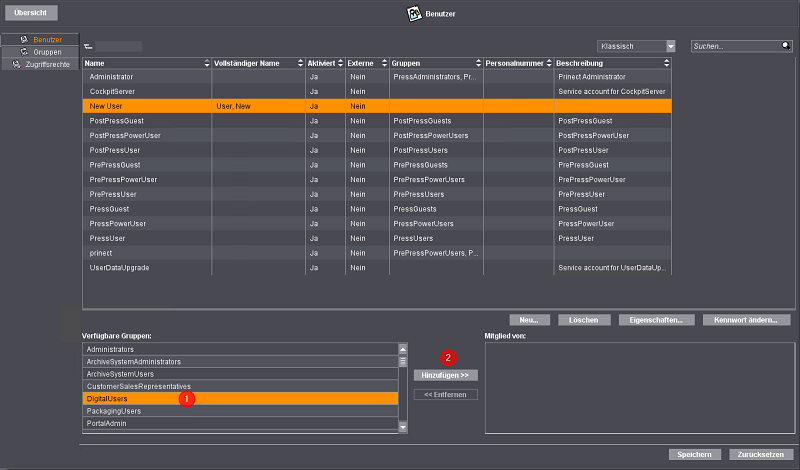Open the Klassisch view dropdown
800x470 pixels.
636,46
